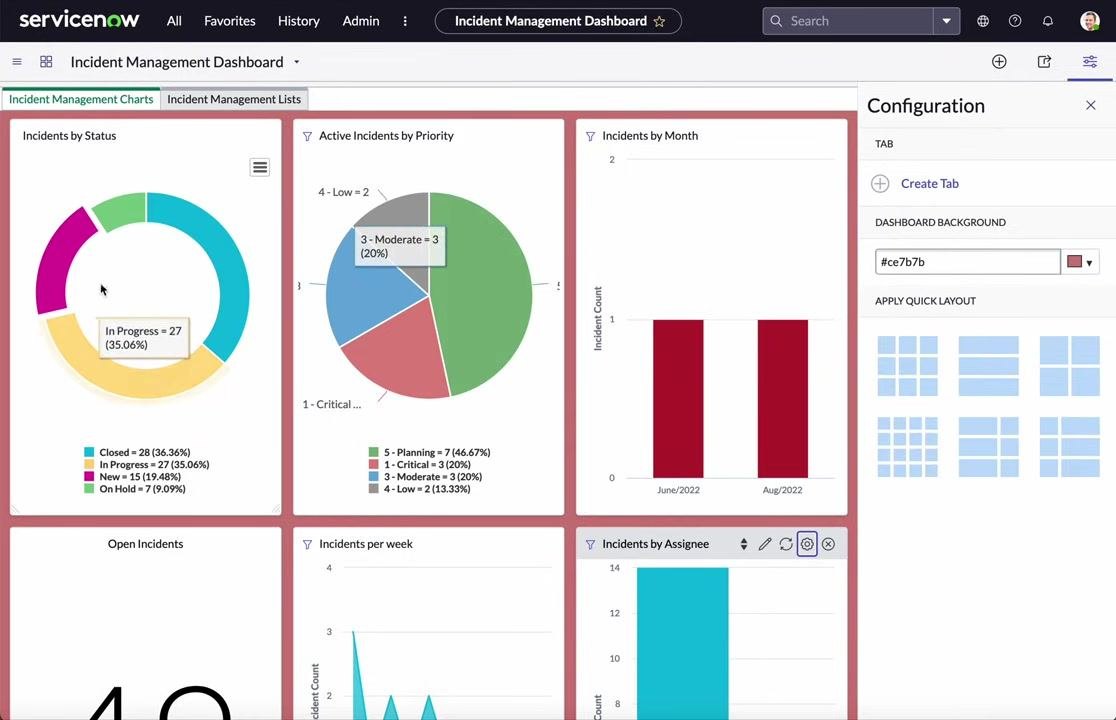Open the Favorites menu
This screenshot has height=720, width=1116.
229,21
